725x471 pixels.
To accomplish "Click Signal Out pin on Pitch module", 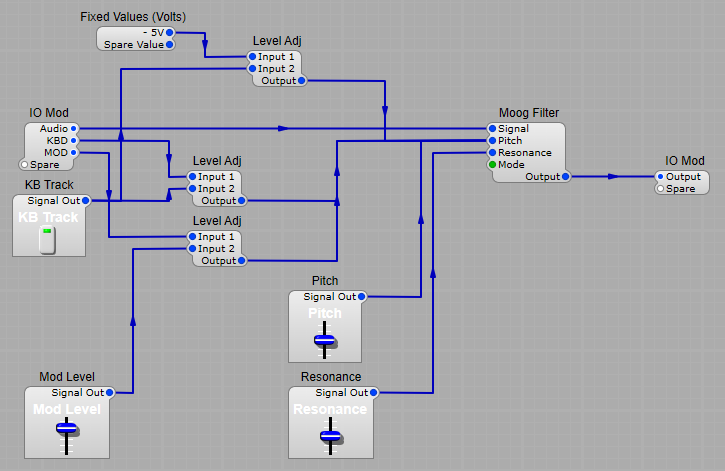I will (x=361, y=297).
